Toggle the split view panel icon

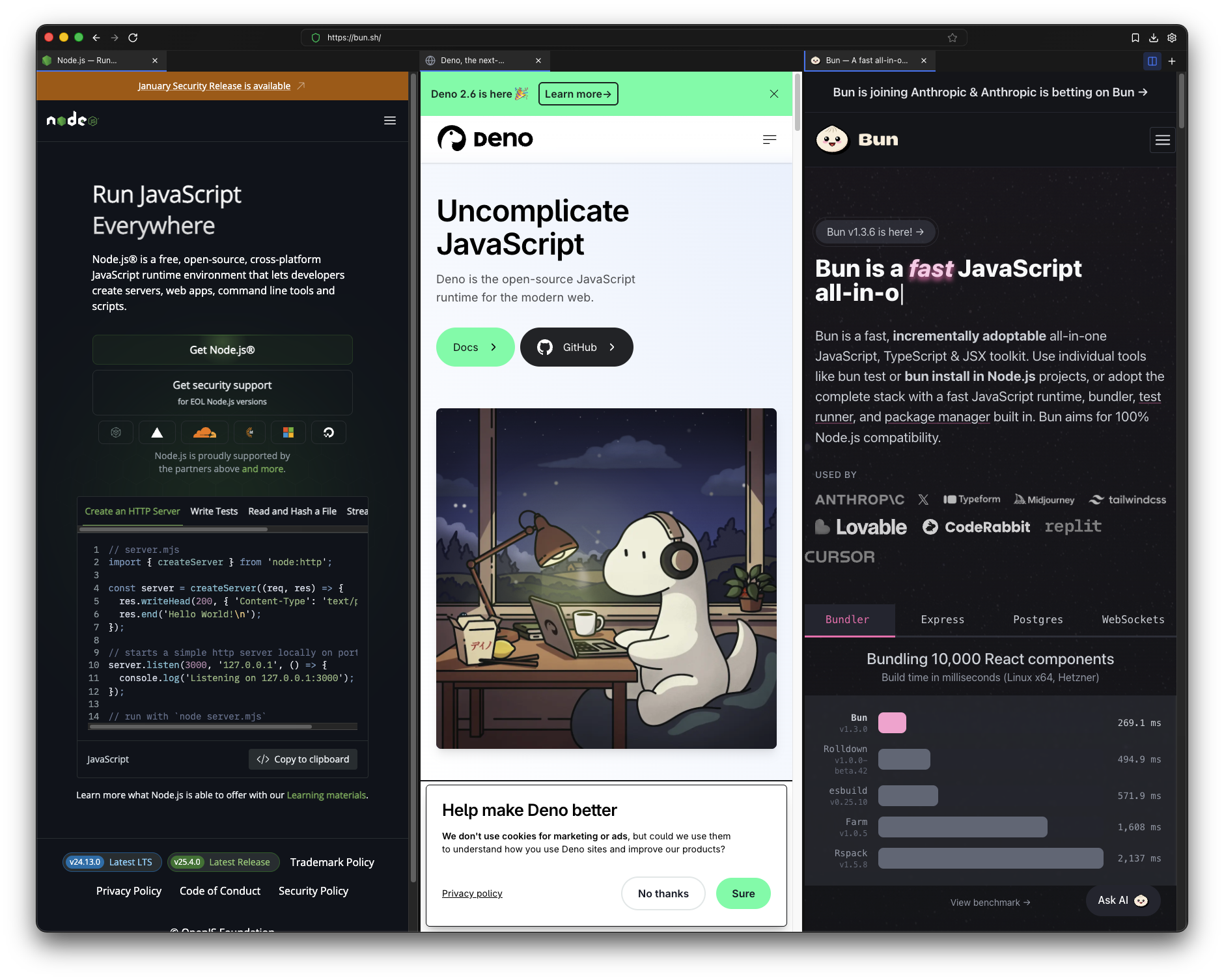(x=1152, y=61)
